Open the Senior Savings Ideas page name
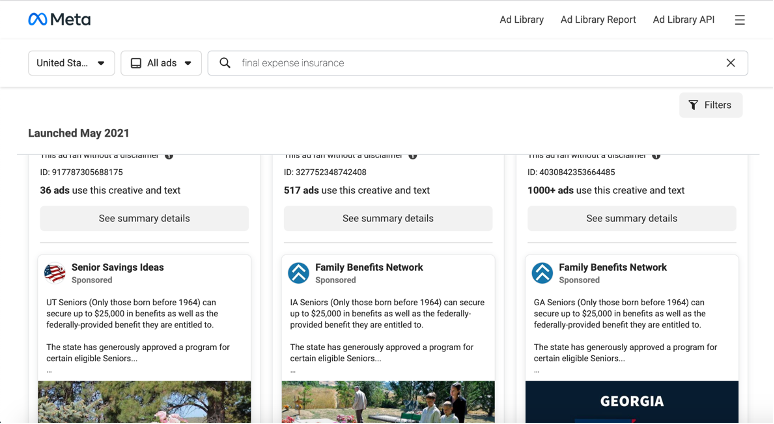The width and height of the screenshot is (774, 424). click(x=117, y=267)
